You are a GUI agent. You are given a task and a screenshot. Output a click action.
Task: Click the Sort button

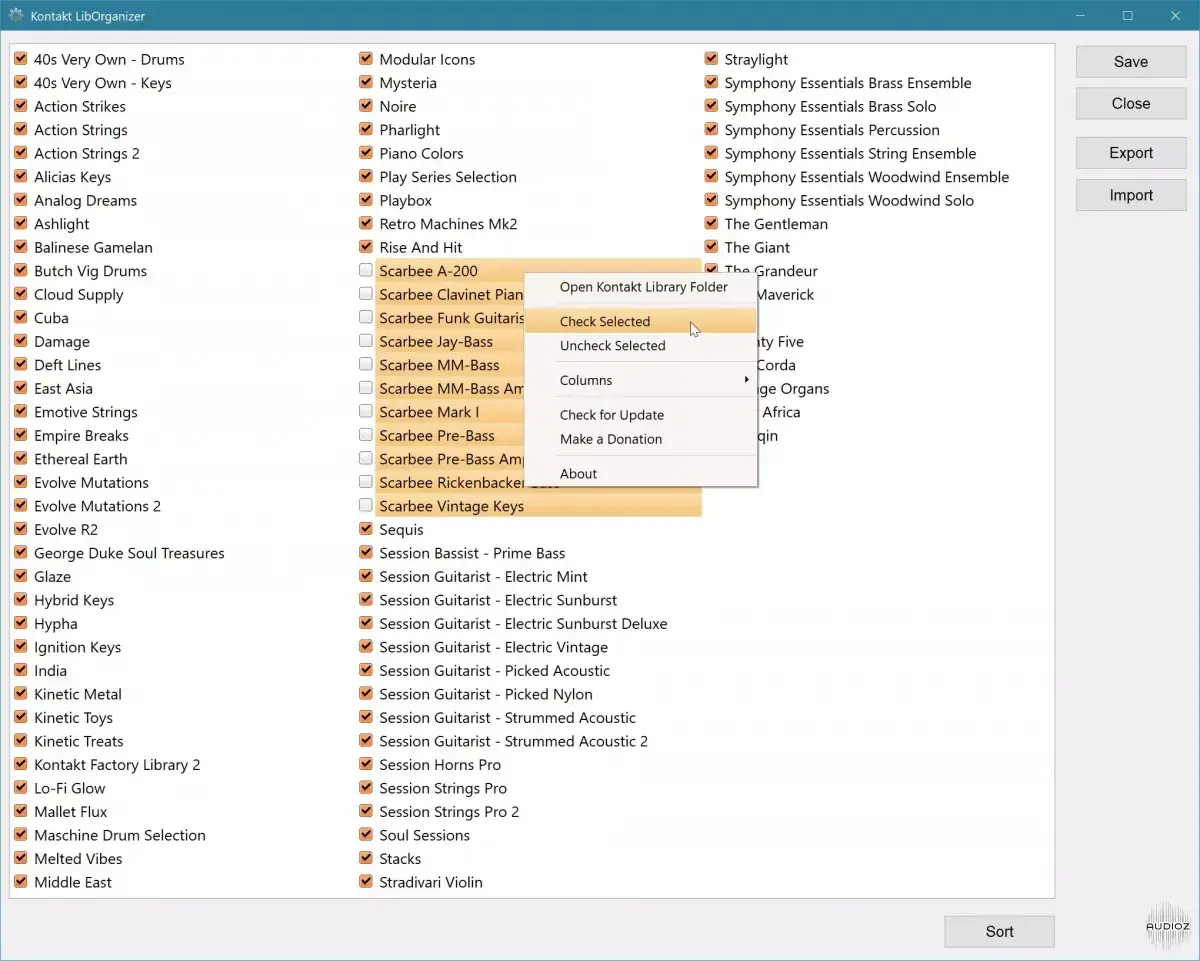coord(999,931)
